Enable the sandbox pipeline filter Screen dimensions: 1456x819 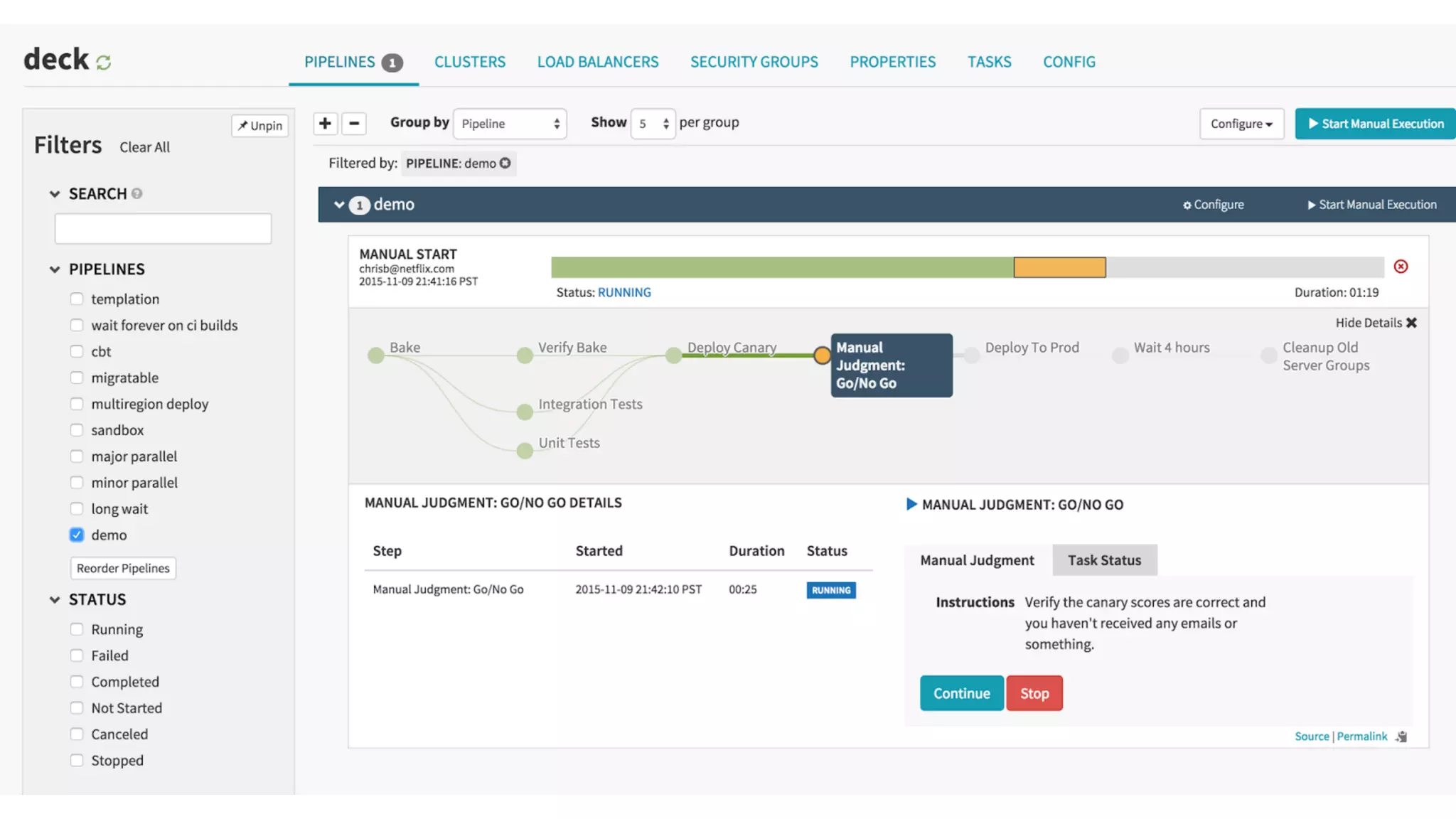point(77,430)
